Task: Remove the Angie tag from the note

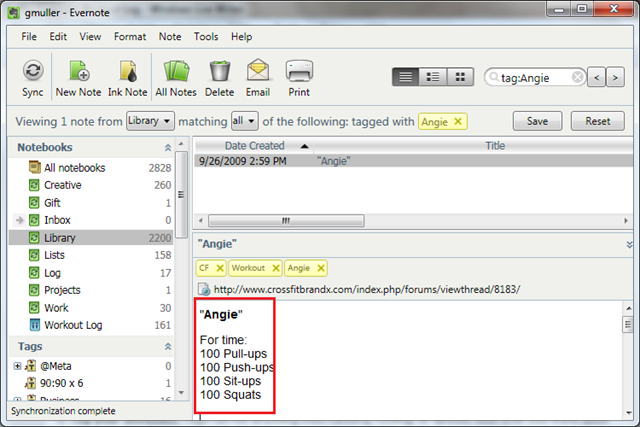Action: pyautogui.click(x=321, y=268)
